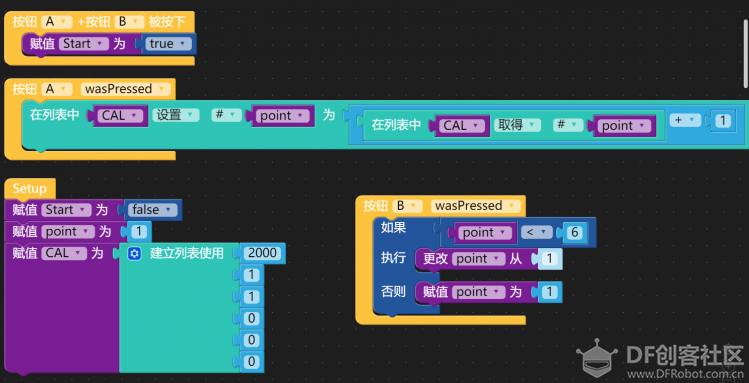The image size is (749, 383).
Task: Open CAL dropdown in the 取得 list block
Action: click(461, 126)
